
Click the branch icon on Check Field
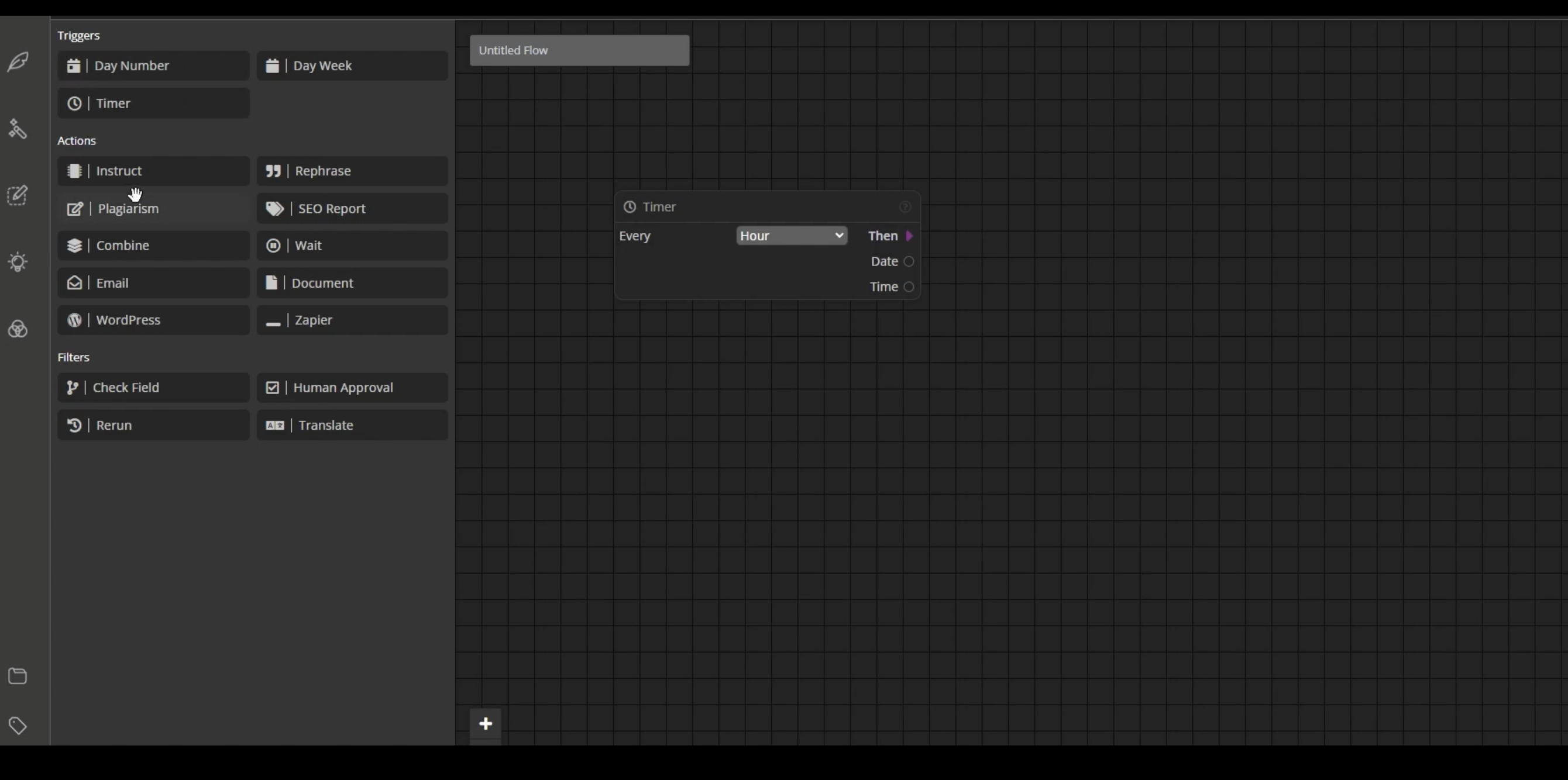point(73,388)
